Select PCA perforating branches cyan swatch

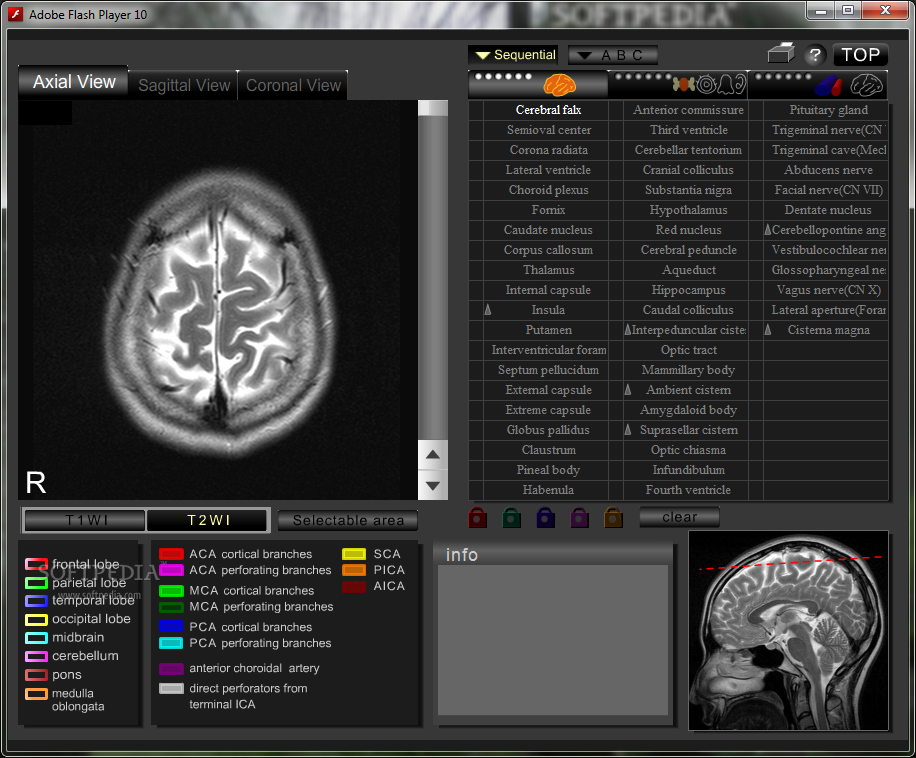click(171, 643)
